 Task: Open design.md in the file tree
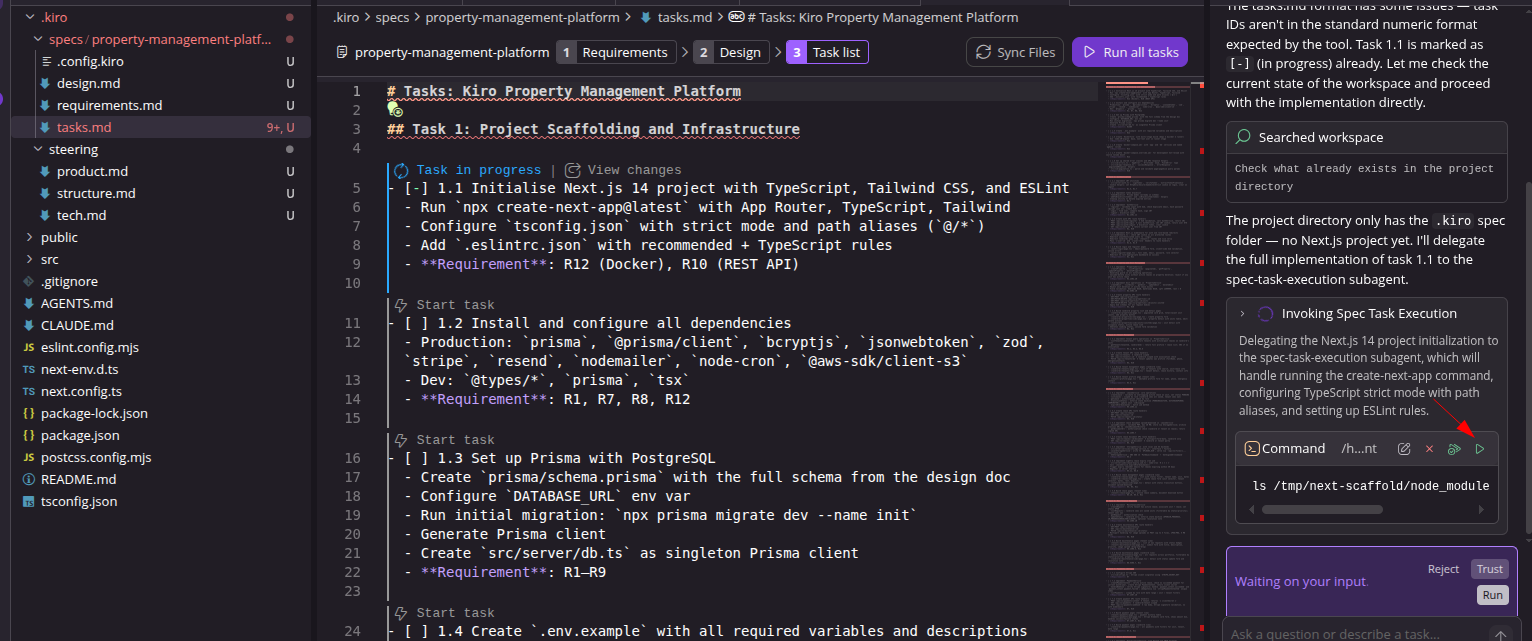88,83
